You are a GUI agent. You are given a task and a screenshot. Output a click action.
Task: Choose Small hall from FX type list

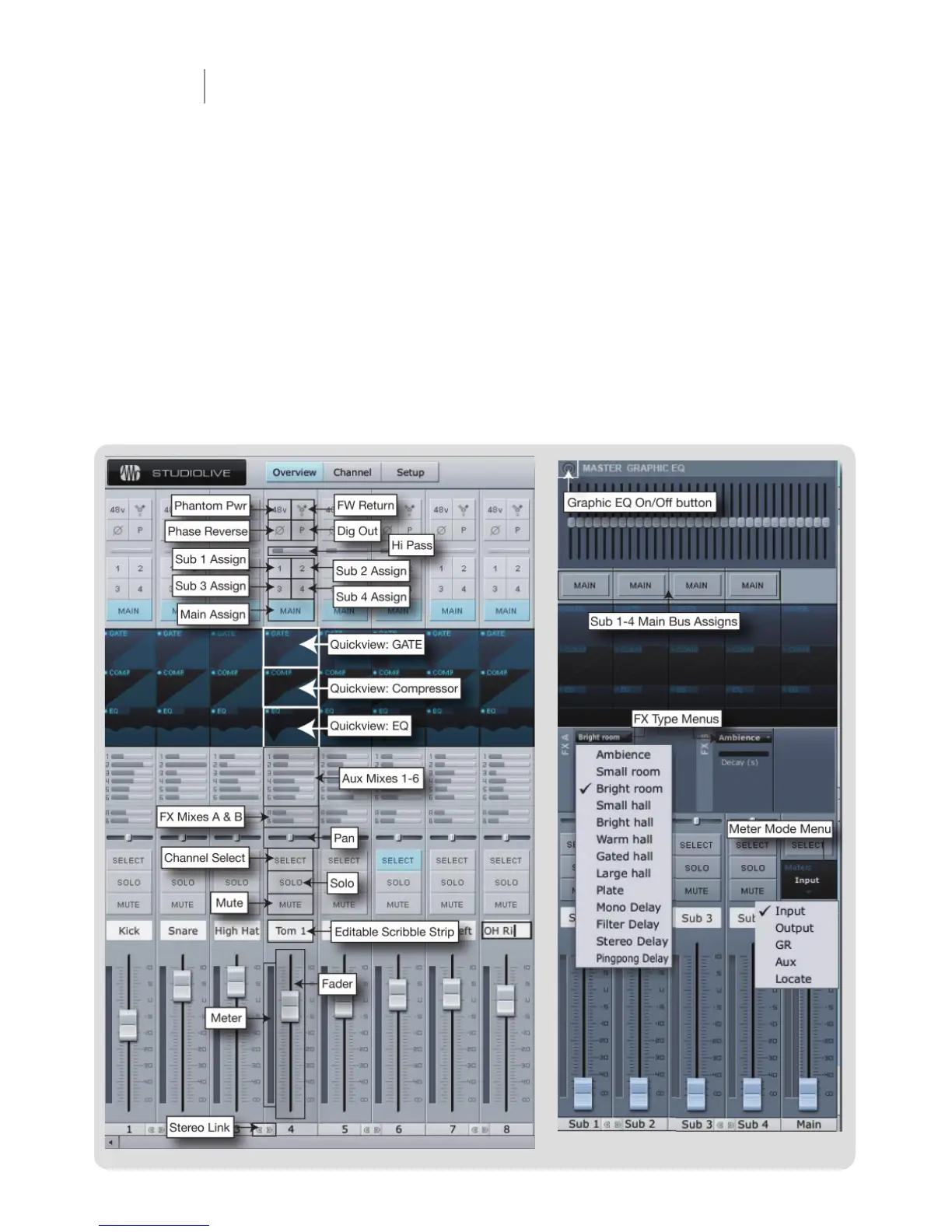[x=623, y=806]
